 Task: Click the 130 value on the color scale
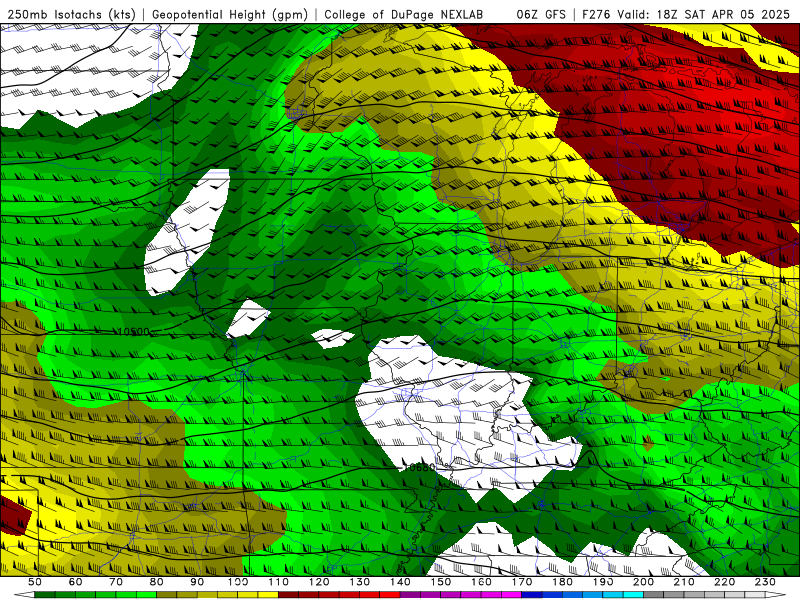[x=360, y=582]
